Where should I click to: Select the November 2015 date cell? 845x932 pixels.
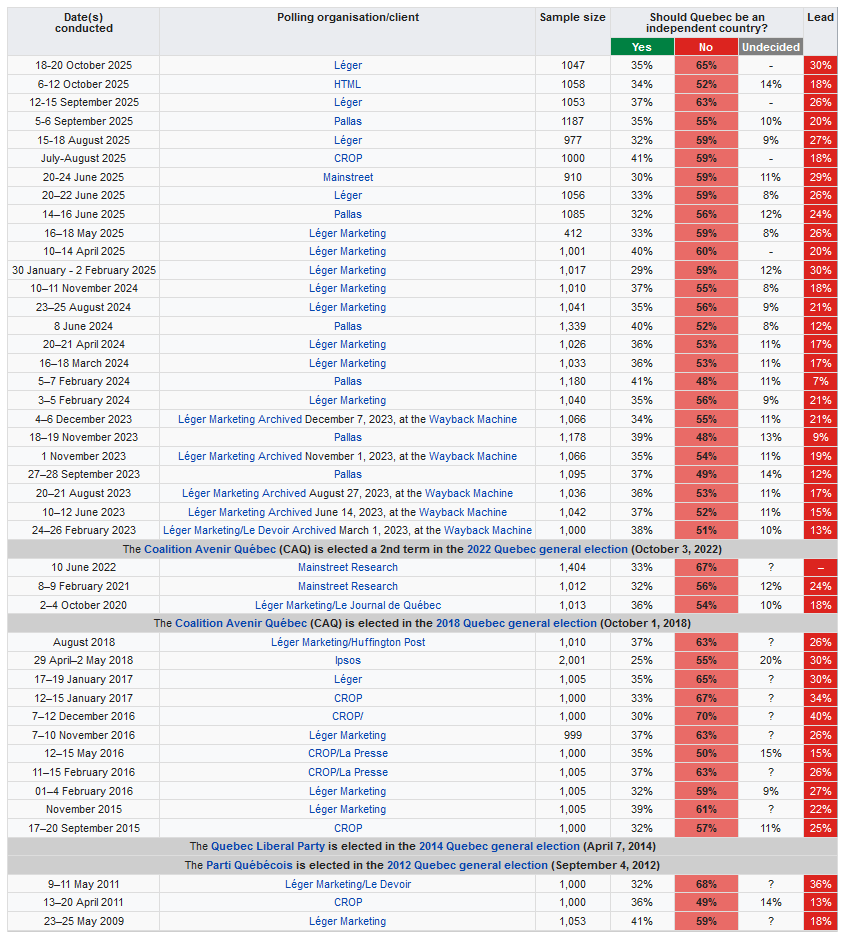click(x=84, y=809)
